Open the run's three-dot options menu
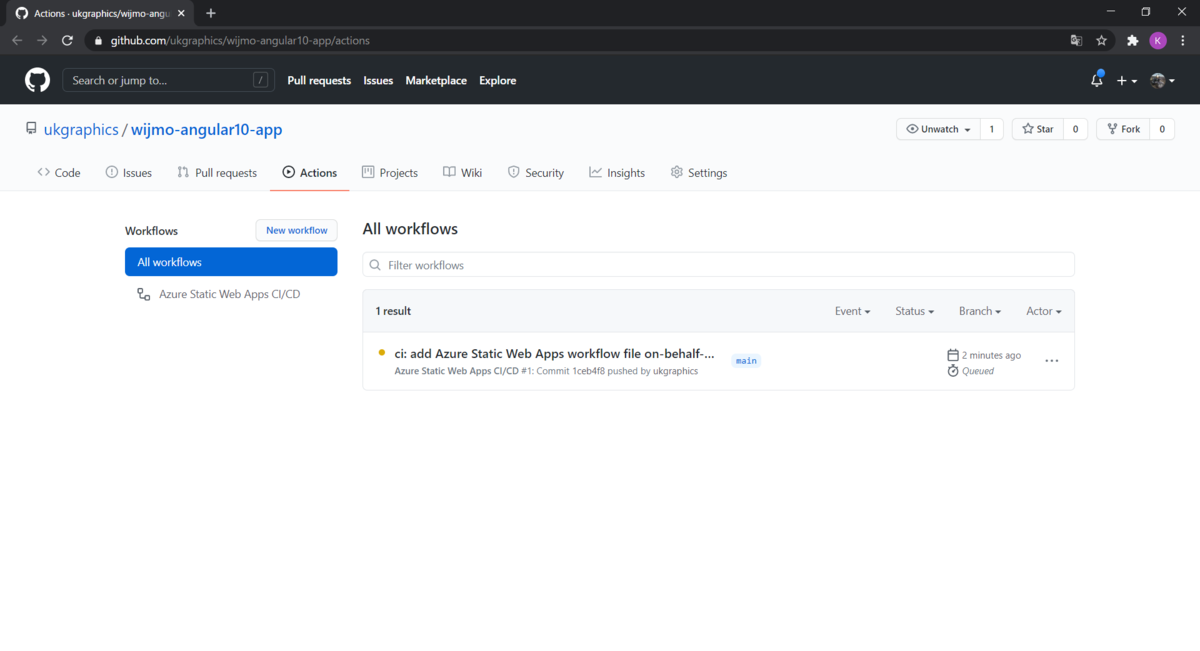The width and height of the screenshot is (1200, 651). pos(1051,361)
